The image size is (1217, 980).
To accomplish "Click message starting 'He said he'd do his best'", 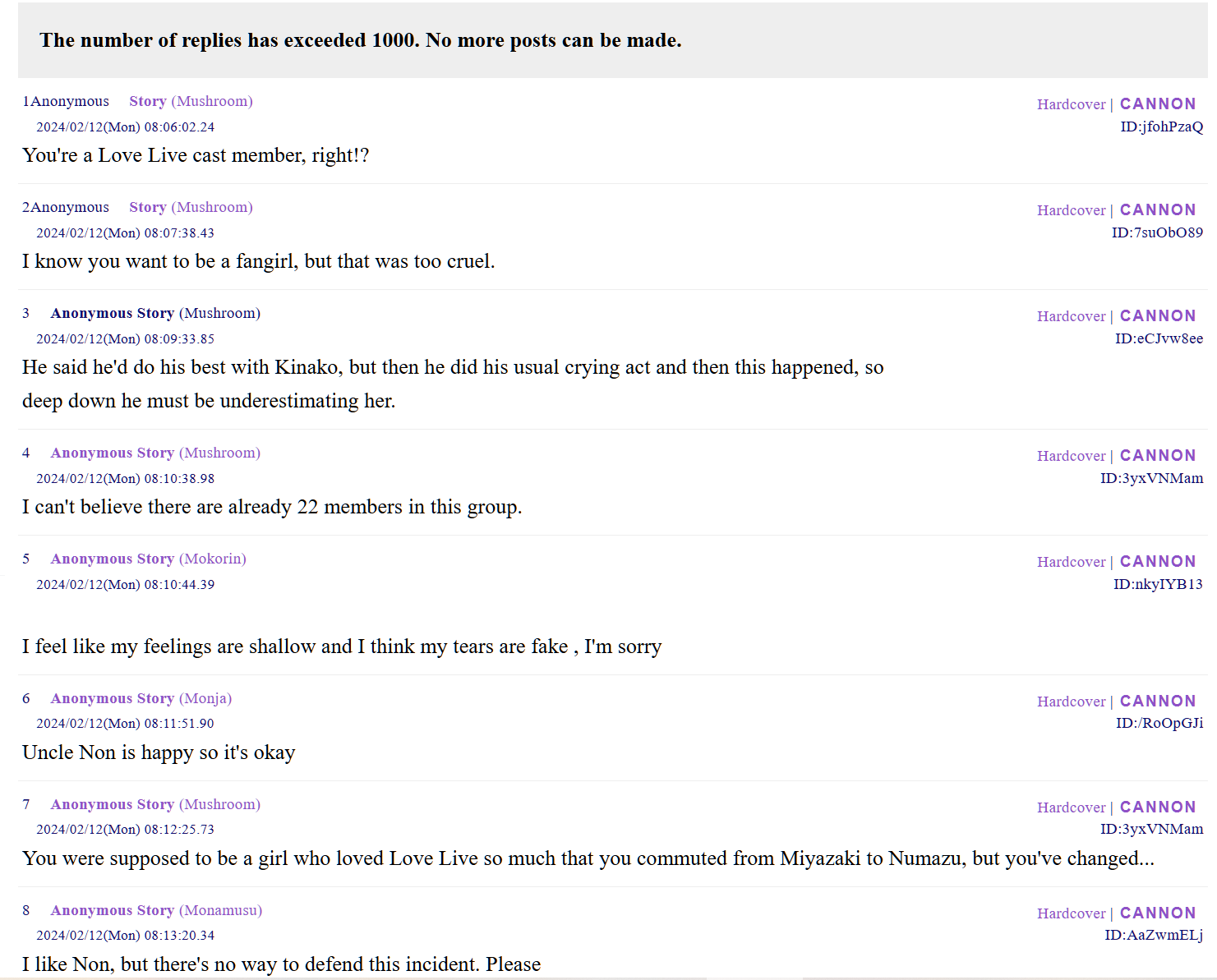I will [x=453, y=384].
